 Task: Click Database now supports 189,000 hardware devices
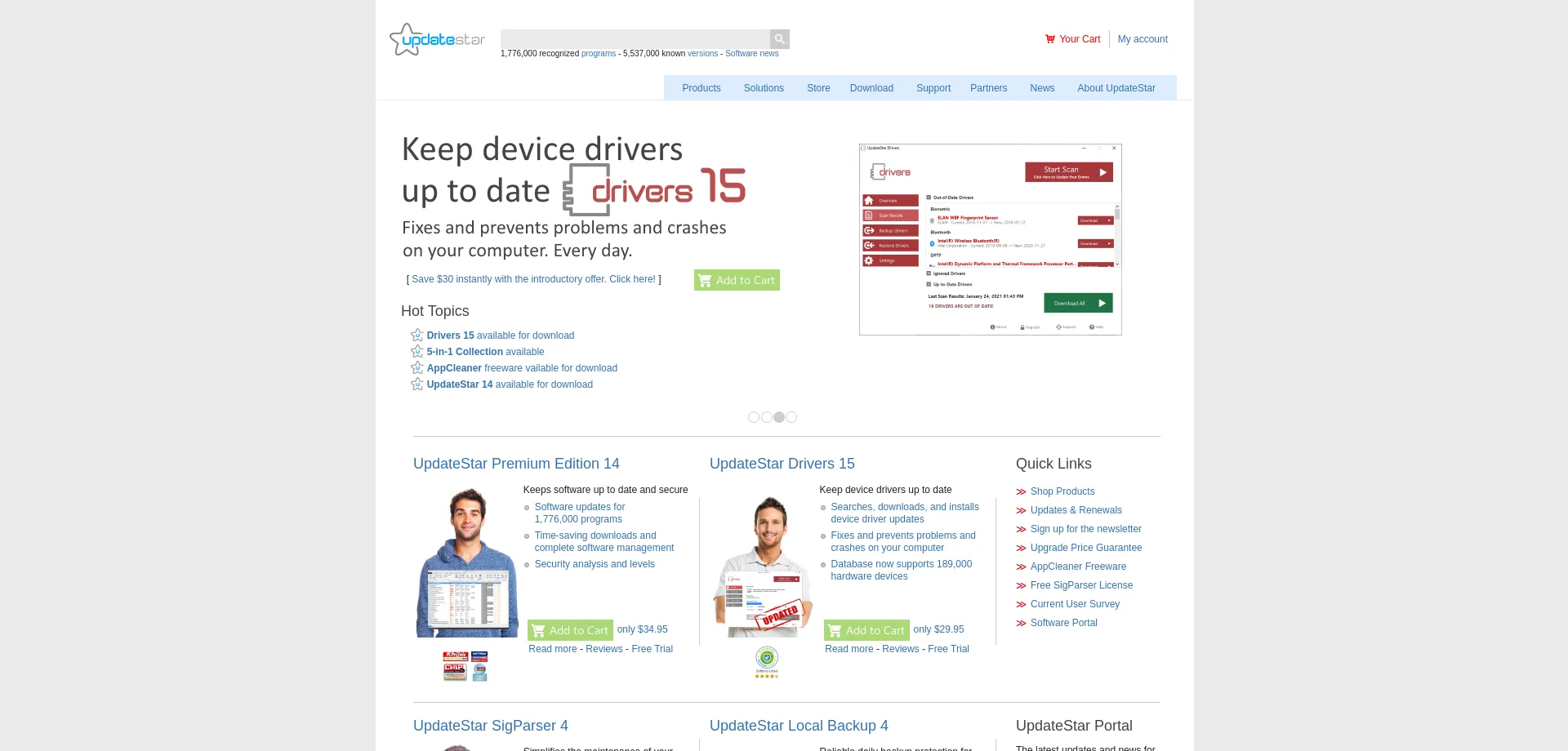(902, 570)
